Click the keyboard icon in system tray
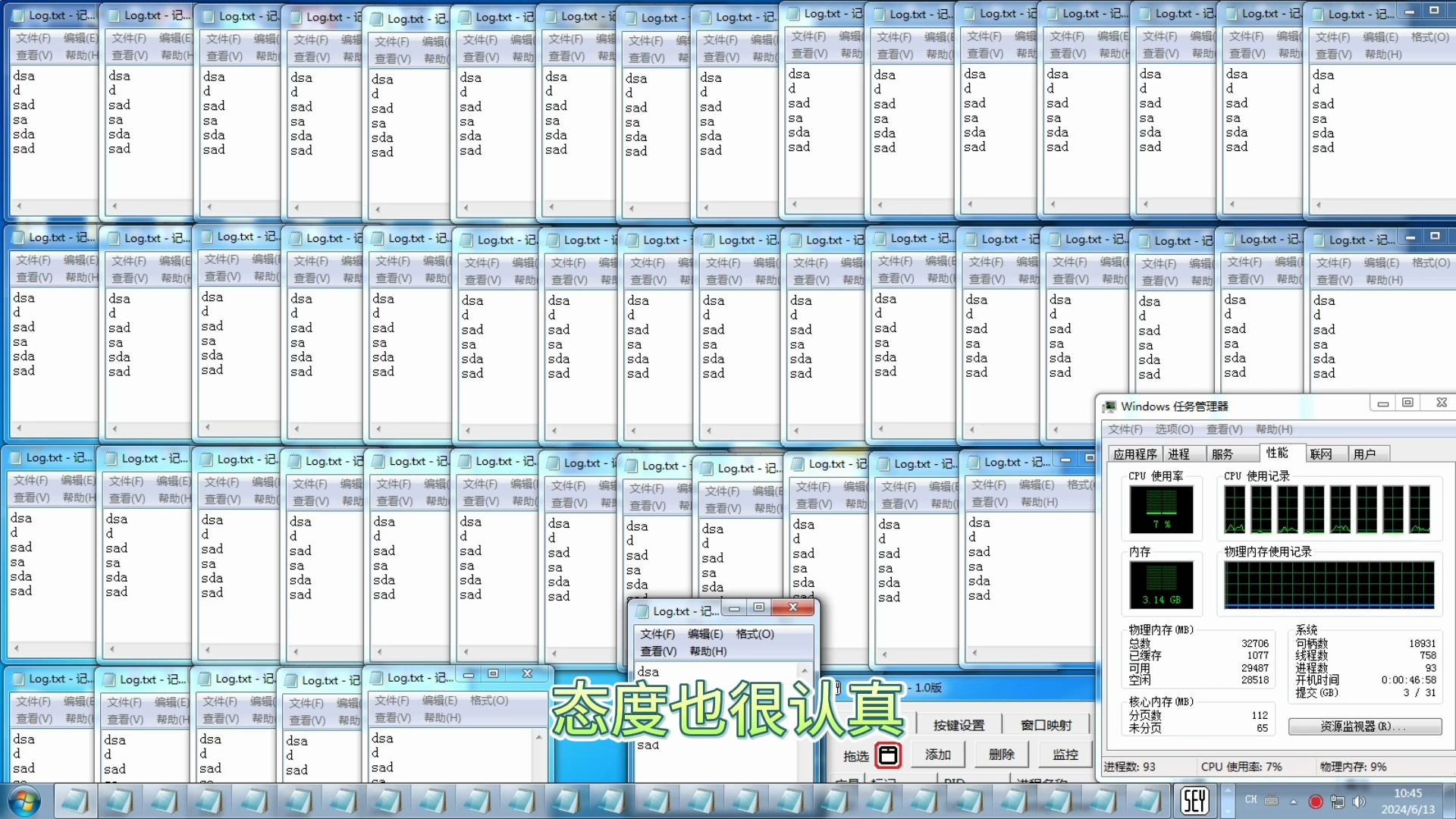Screen dimensions: 1456x819 pos(1272,801)
